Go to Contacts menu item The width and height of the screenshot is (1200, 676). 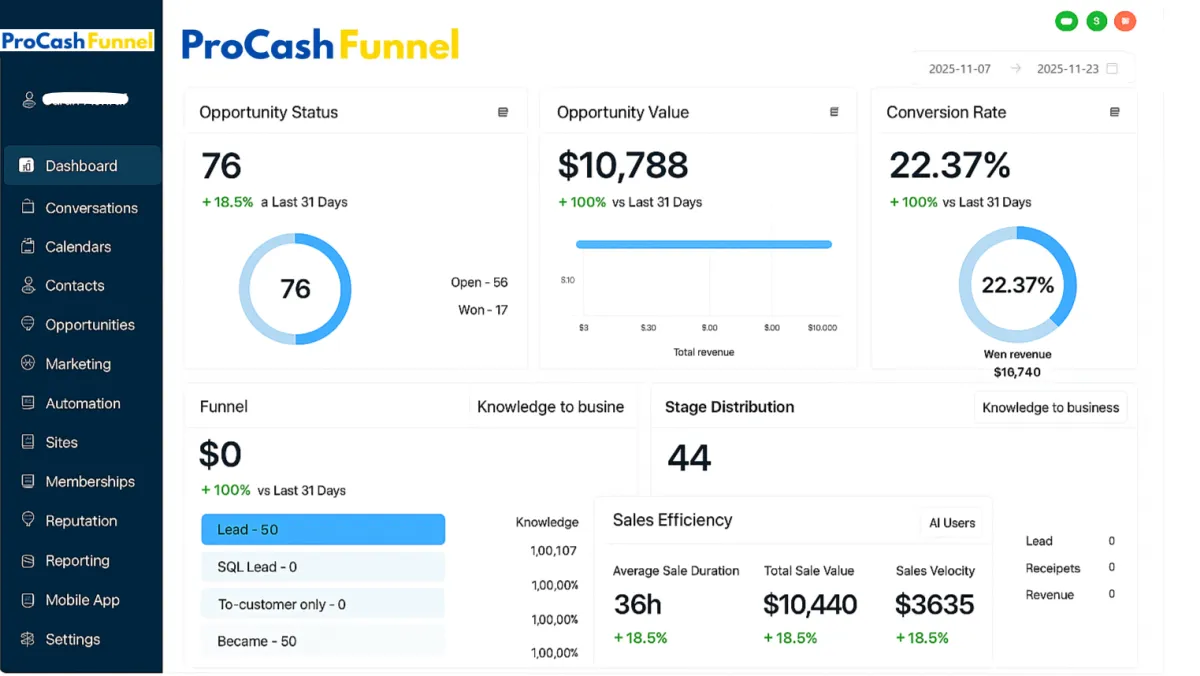[x=74, y=286]
